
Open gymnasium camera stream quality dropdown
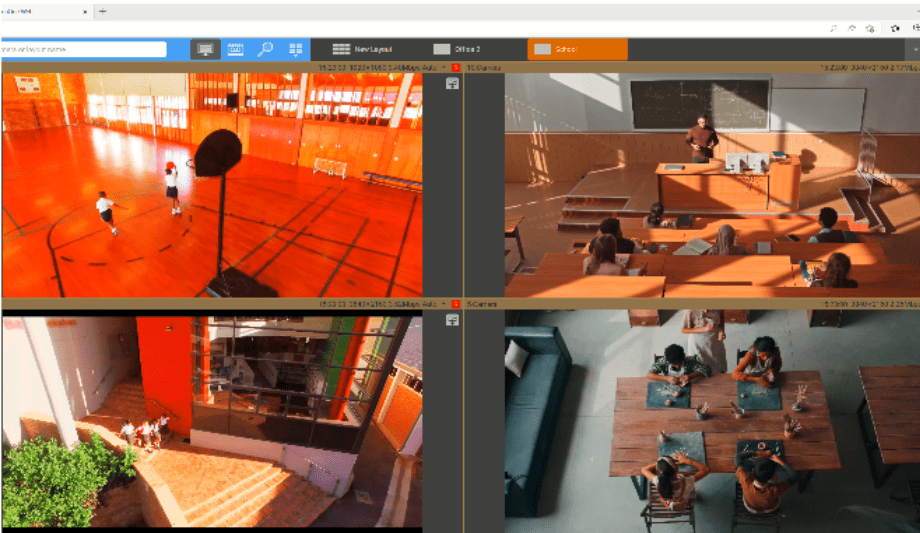point(443,67)
